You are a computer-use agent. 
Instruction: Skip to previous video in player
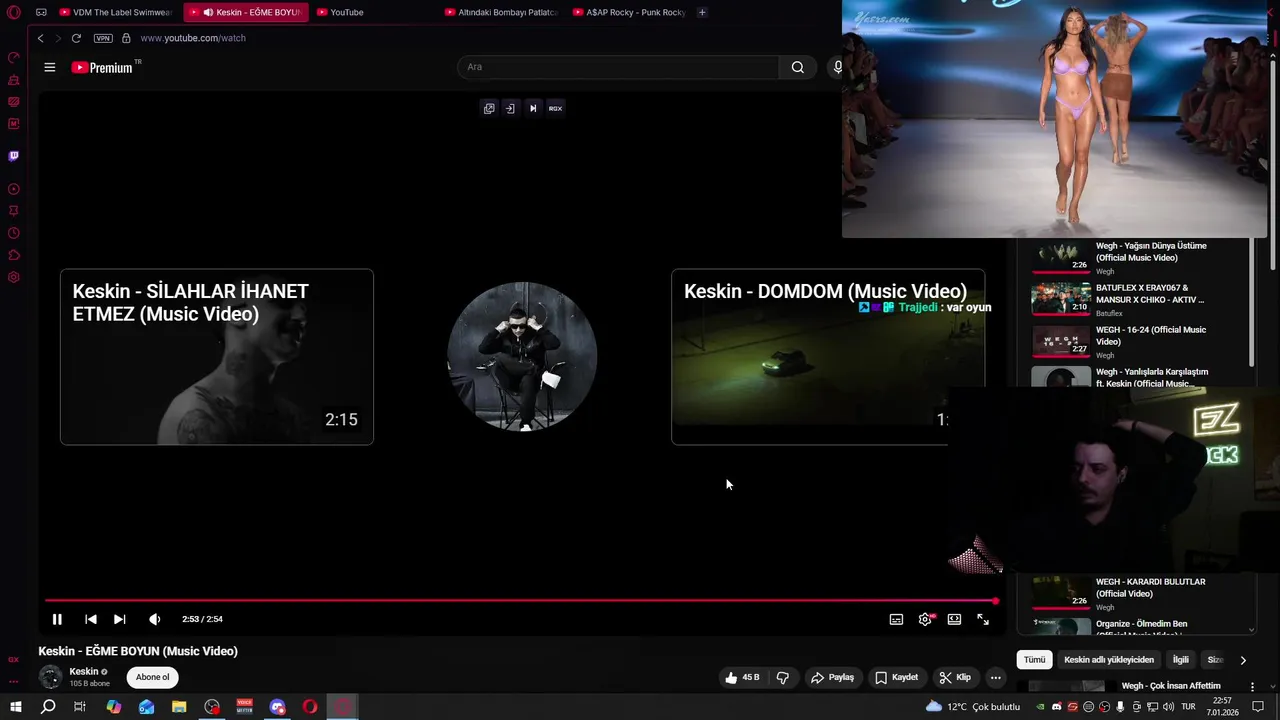[91, 619]
